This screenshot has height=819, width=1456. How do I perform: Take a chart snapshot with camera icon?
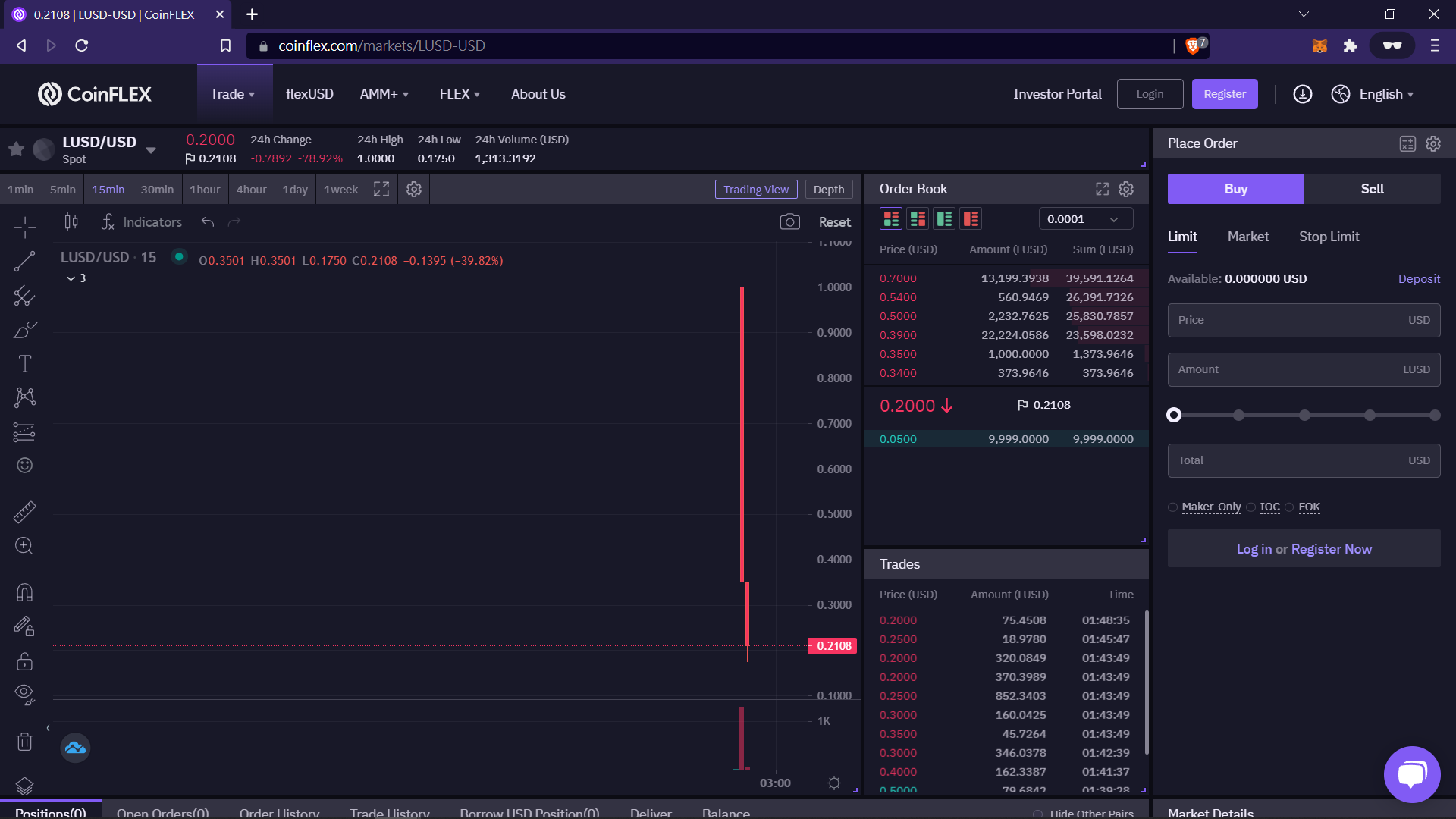pos(789,222)
